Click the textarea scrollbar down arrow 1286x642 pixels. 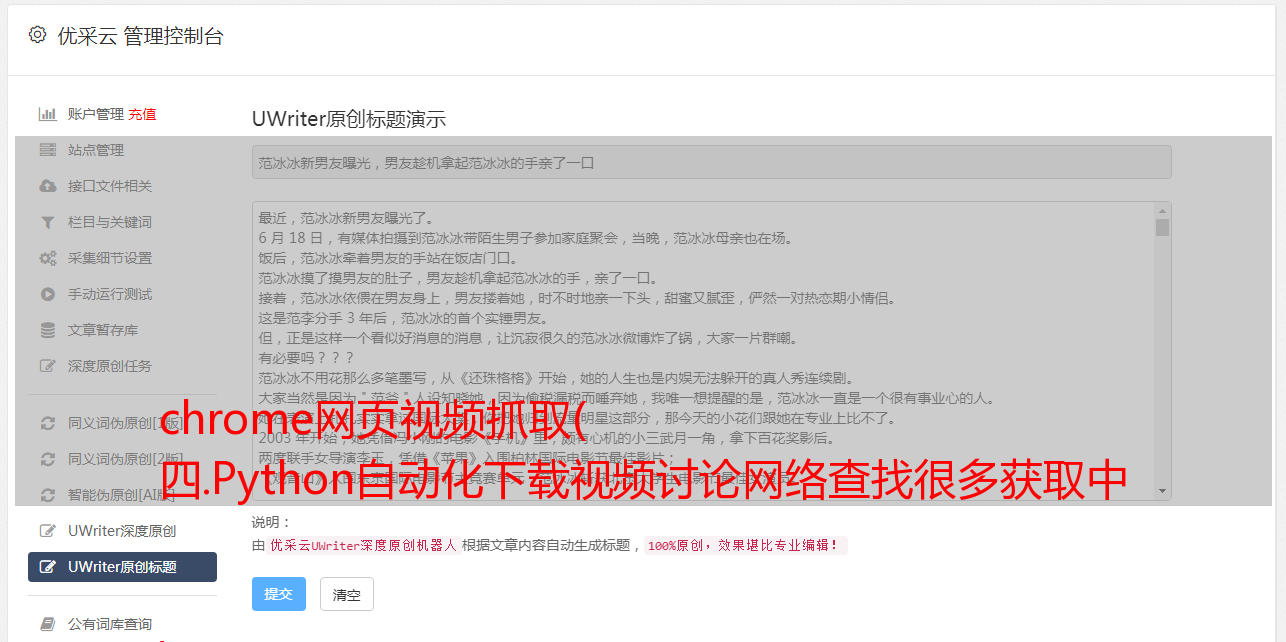1162,491
